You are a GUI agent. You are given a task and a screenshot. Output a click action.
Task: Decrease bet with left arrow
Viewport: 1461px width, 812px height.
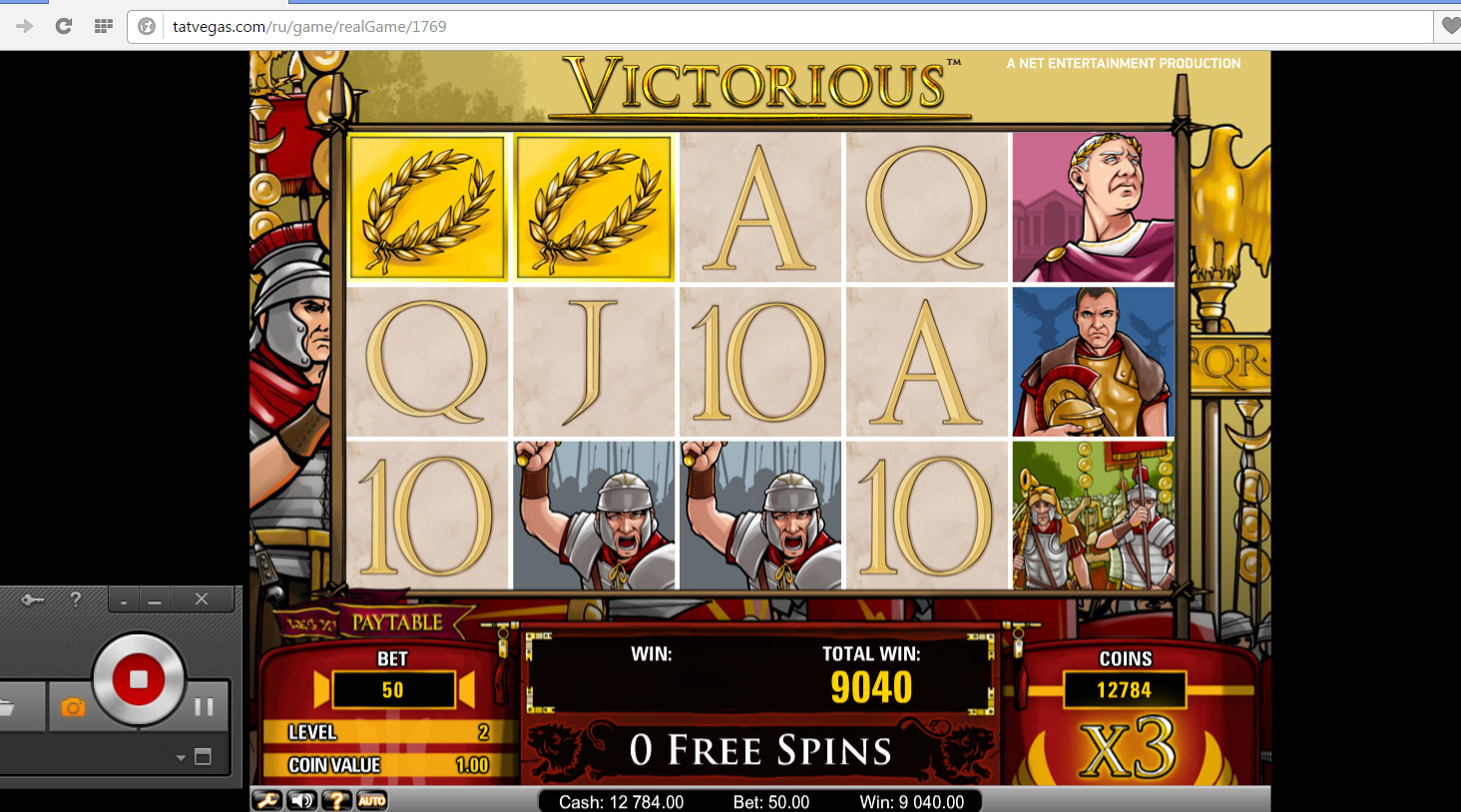[x=321, y=689]
